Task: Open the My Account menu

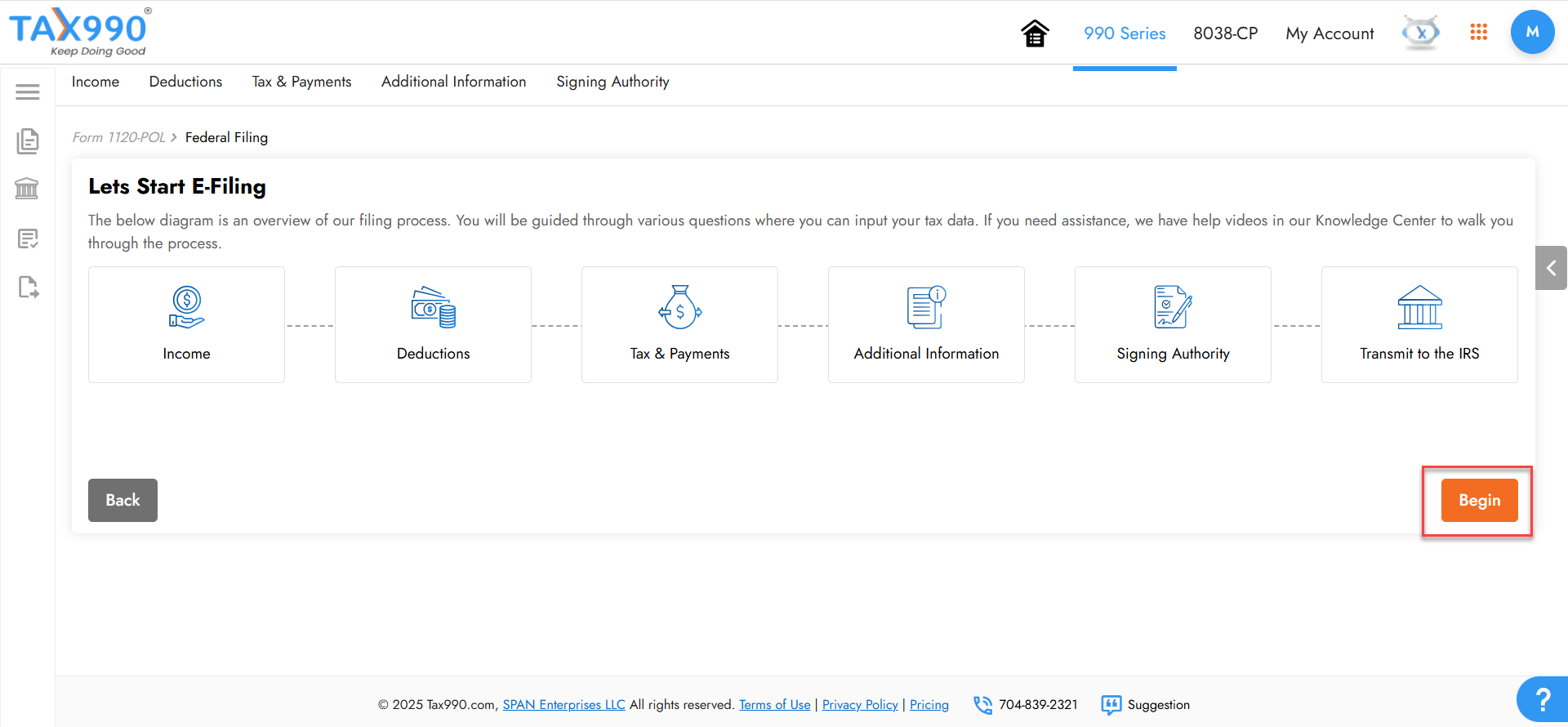Action: 1330,33
